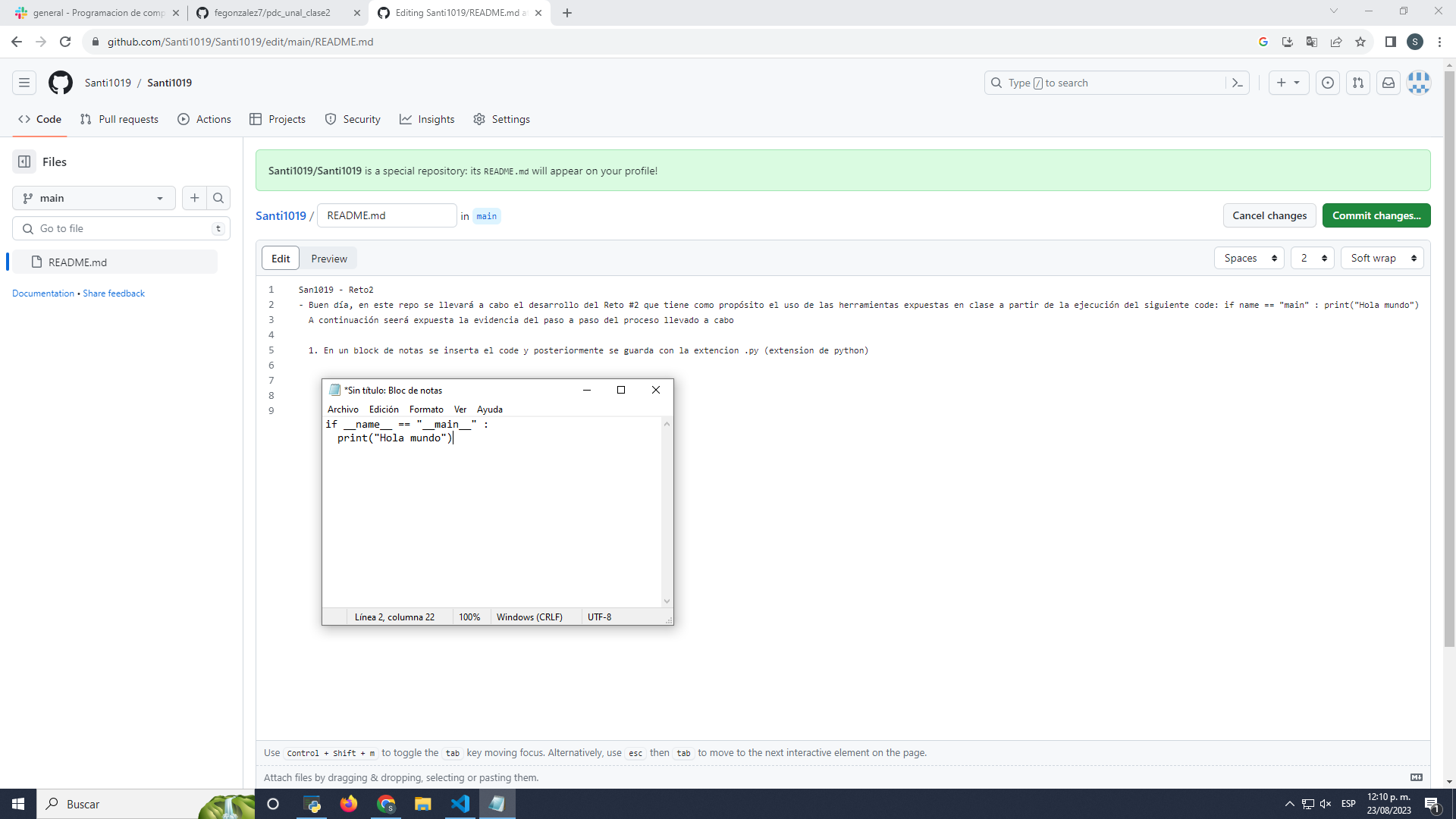Open the Share feedback link
The height and width of the screenshot is (819, 1456).
pos(113,293)
